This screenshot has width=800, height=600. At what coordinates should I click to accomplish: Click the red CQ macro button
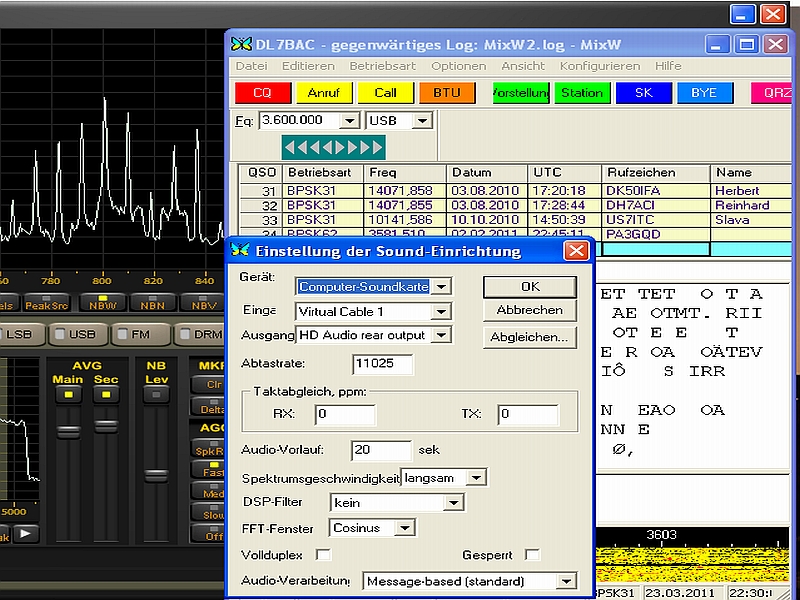[x=263, y=93]
